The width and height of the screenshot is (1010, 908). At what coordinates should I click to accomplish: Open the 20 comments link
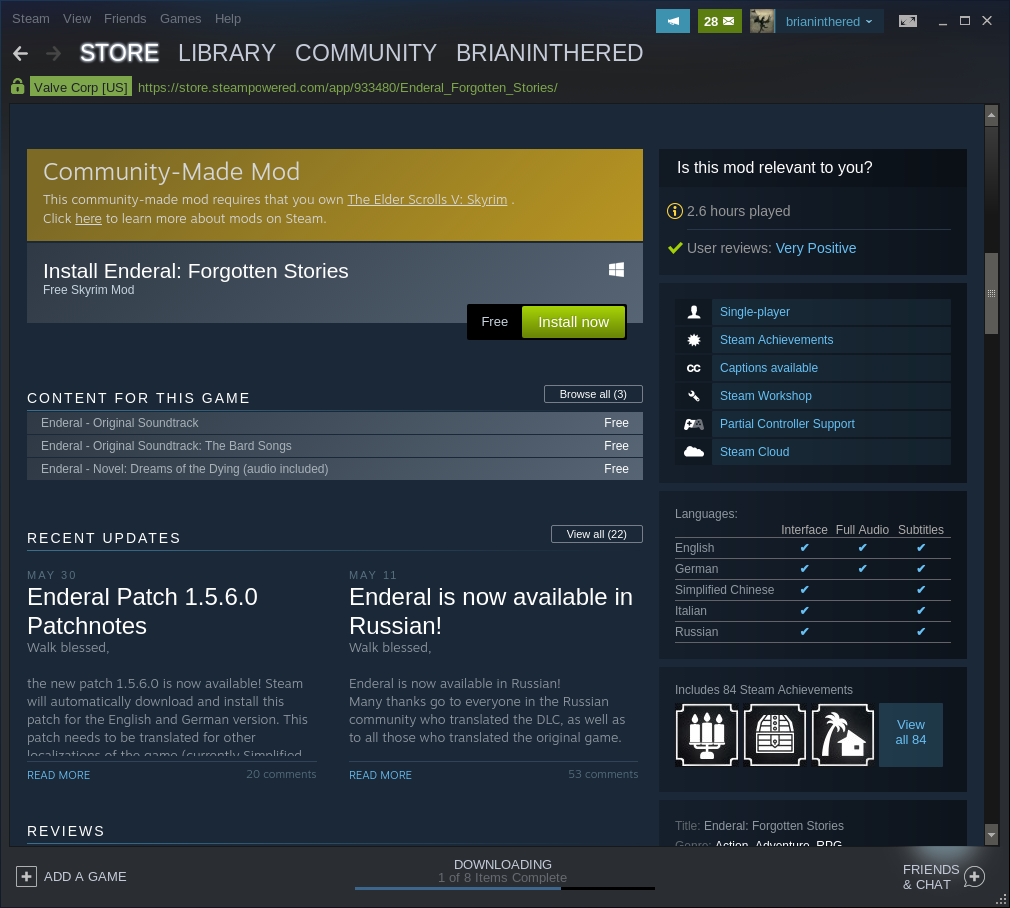point(281,774)
